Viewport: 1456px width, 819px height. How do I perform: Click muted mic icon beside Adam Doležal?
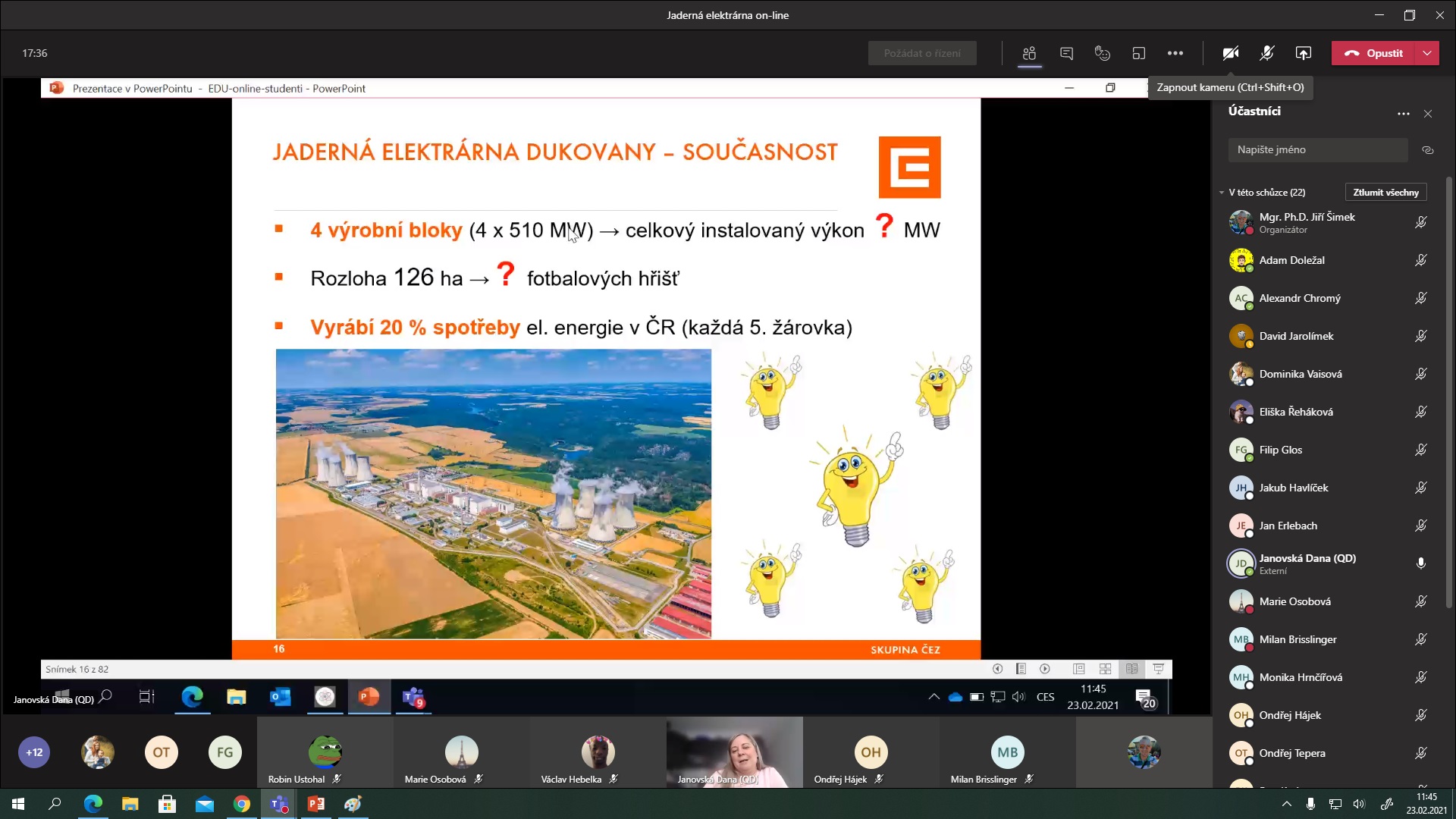[1420, 260]
